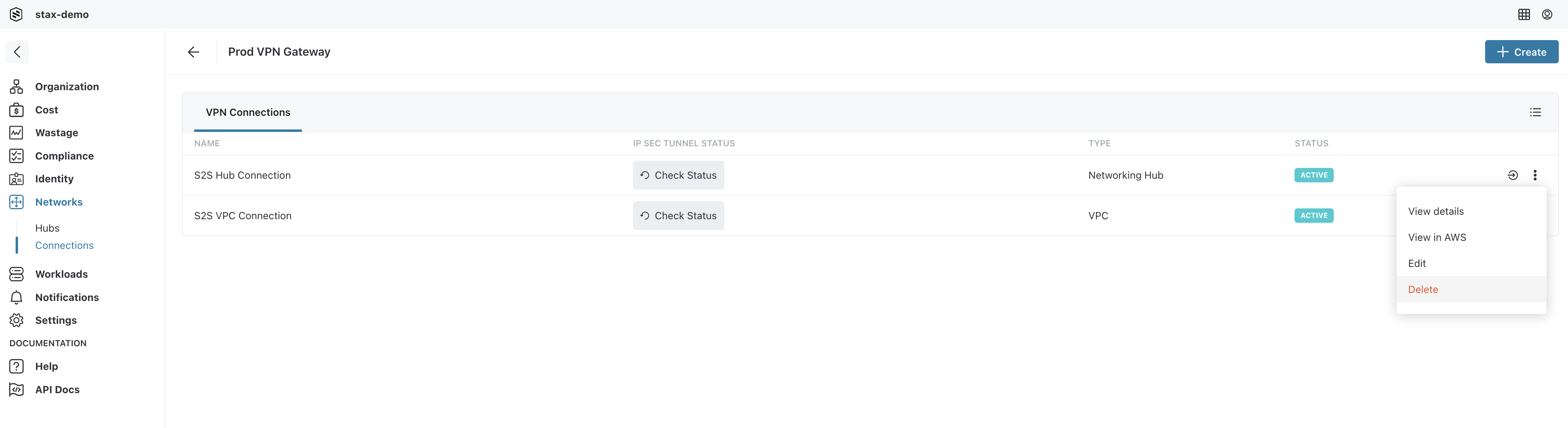Open Hubs under Networks
The width and height of the screenshot is (1568, 428).
click(48, 228)
